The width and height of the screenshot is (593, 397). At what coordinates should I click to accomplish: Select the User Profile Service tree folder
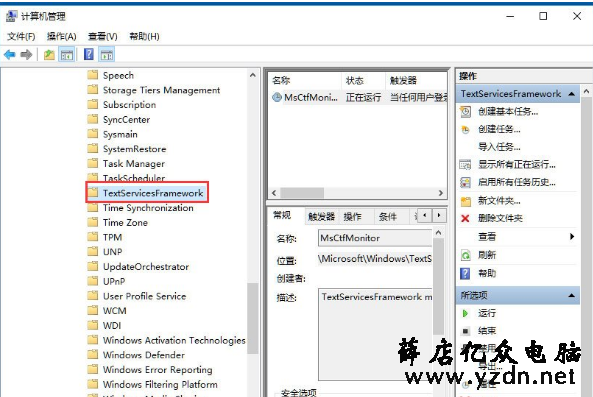144,296
